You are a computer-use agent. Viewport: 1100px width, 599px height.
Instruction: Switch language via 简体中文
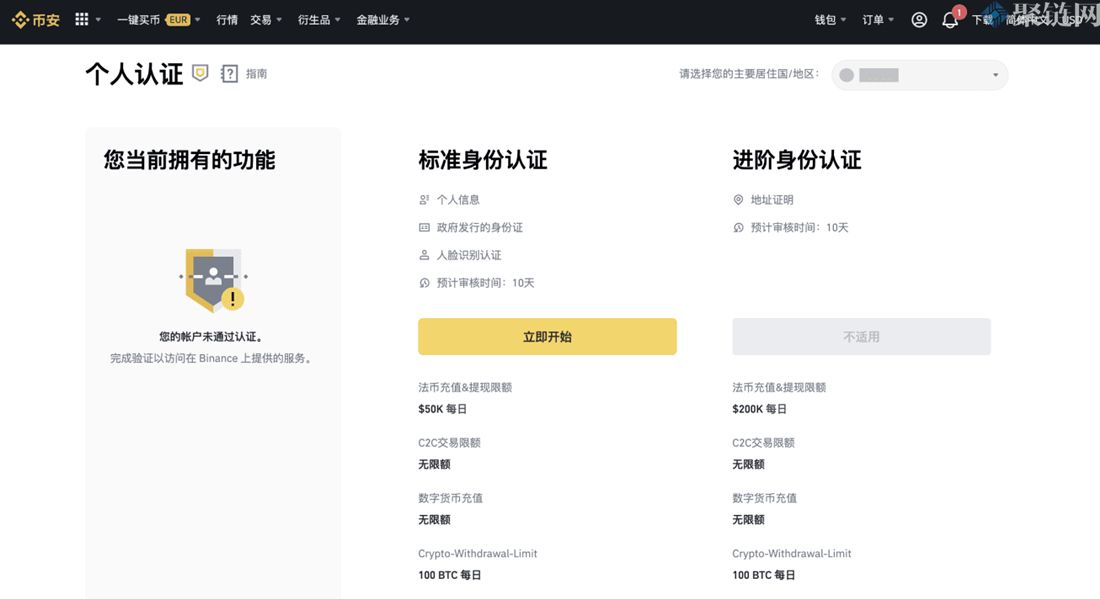click(x=1020, y=20)
